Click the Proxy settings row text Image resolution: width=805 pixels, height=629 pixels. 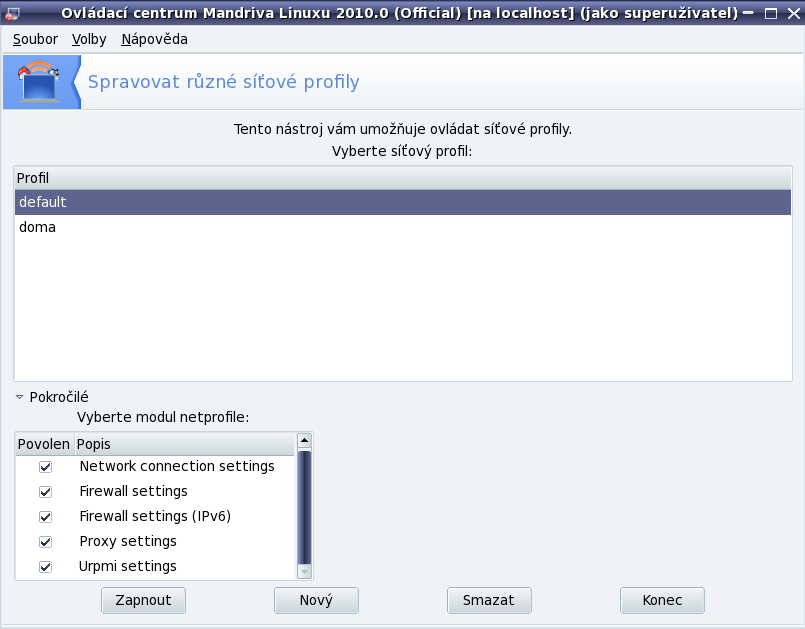click(x=128, y=541)
